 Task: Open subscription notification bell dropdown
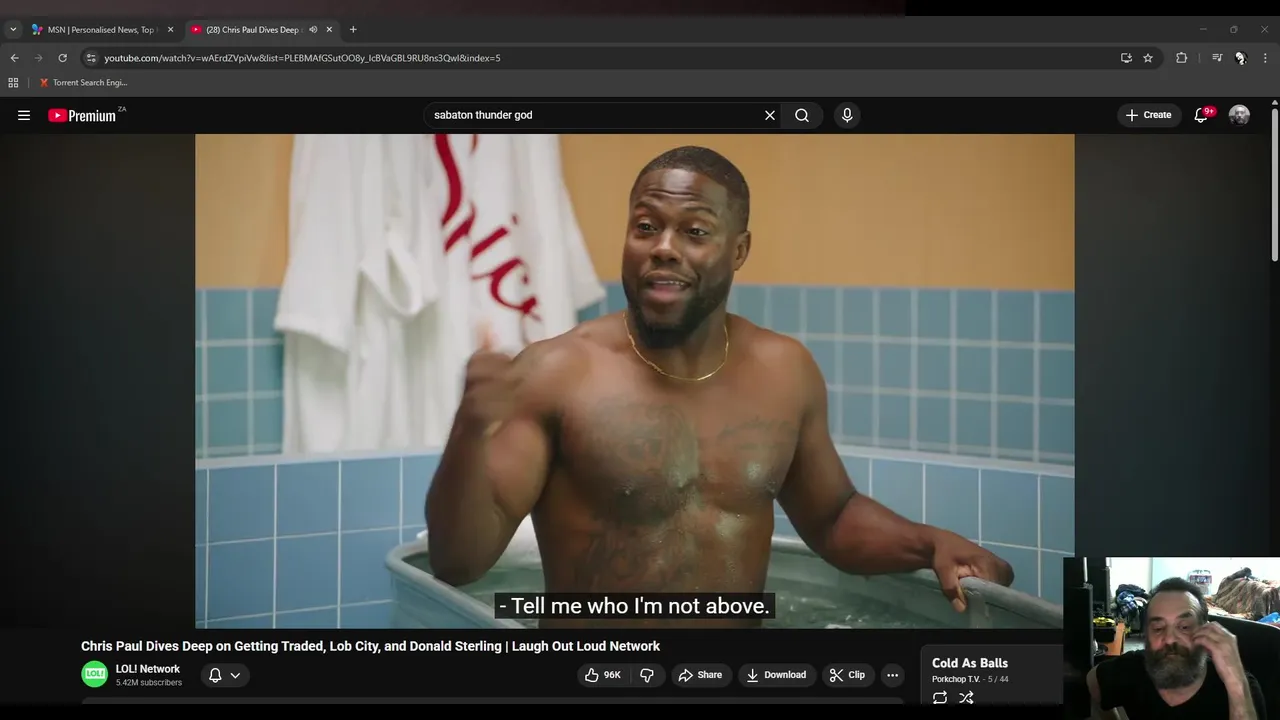click(224, 675)
